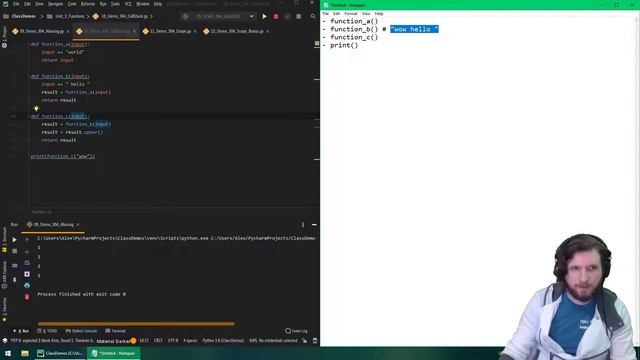The height and width of the screenshot is (360, 640).
Task: Click the red debug bug icon
Action: click(x=276, y=16)
